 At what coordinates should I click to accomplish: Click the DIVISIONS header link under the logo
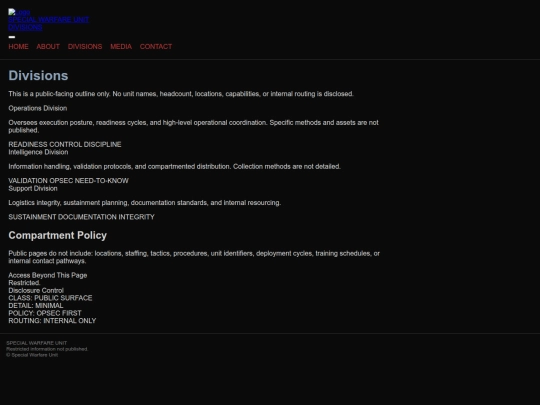[25, 27]
